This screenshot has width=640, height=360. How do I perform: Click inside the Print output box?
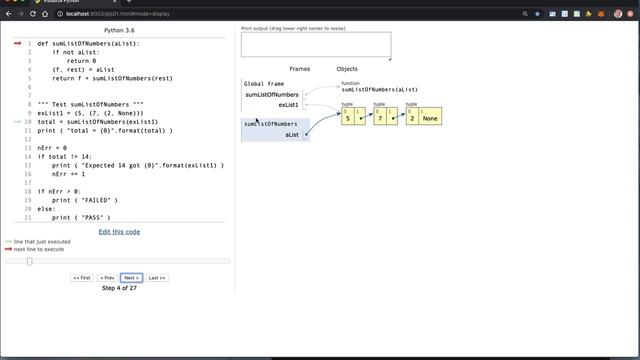point(316,44)
